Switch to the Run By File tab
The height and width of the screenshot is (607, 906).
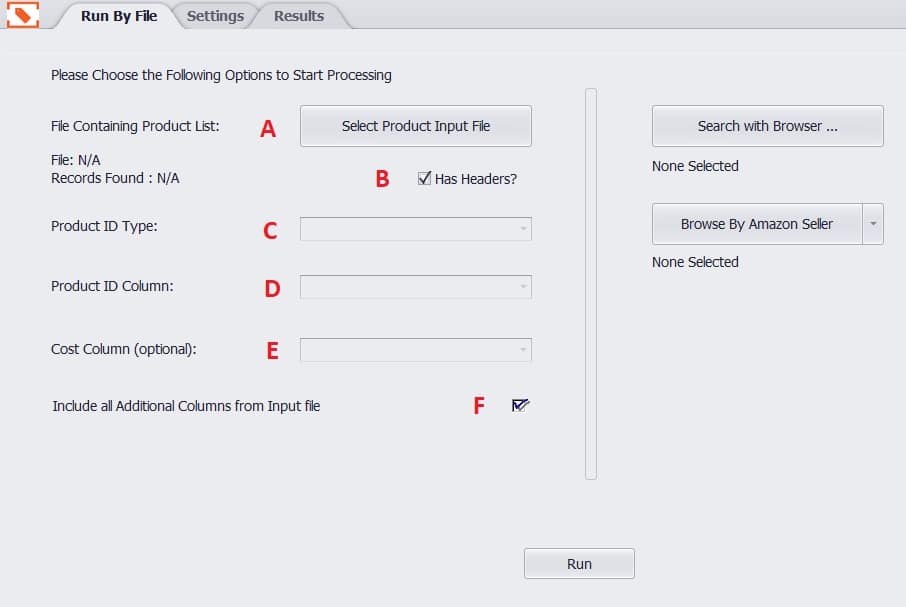click(119, 16)
